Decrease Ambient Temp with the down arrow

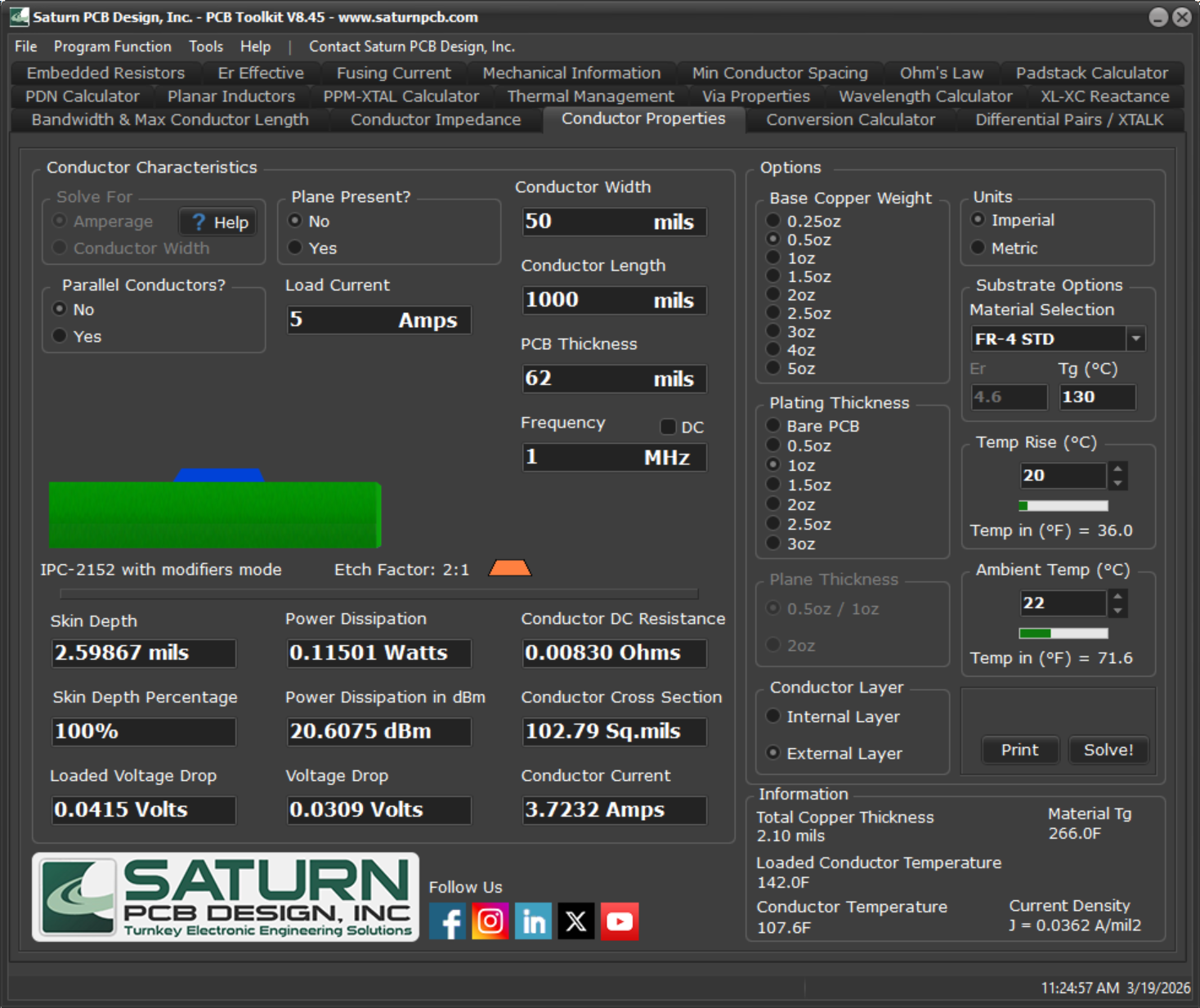click(x=1118, y=611)
